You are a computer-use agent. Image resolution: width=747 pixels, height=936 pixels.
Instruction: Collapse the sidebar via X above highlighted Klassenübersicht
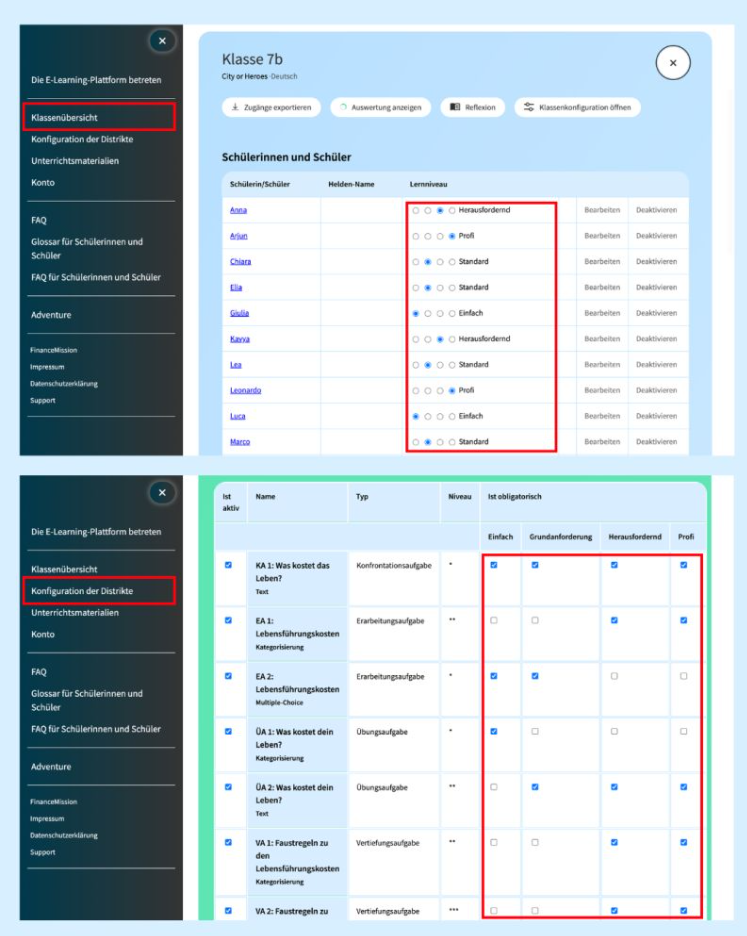coord(162,41)
